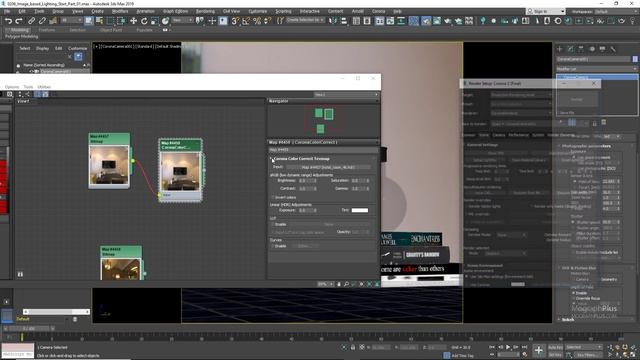Screen dimensions: 640x360
Task: Toggle the Percent Snap icon
Action: [257, 21]
